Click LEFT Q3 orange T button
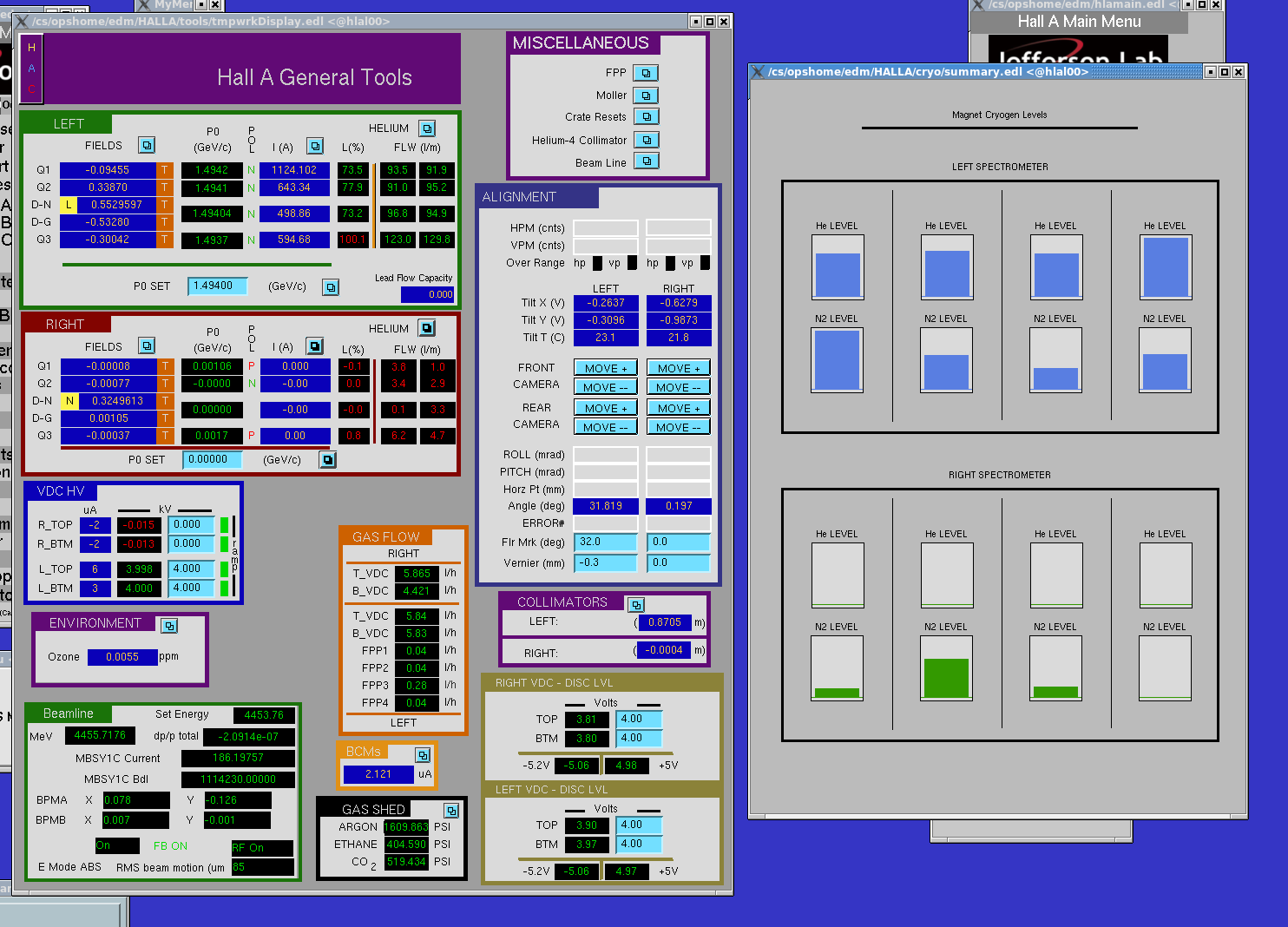The width and height of the screenshot is (1288, 927). tap(164, 240)
